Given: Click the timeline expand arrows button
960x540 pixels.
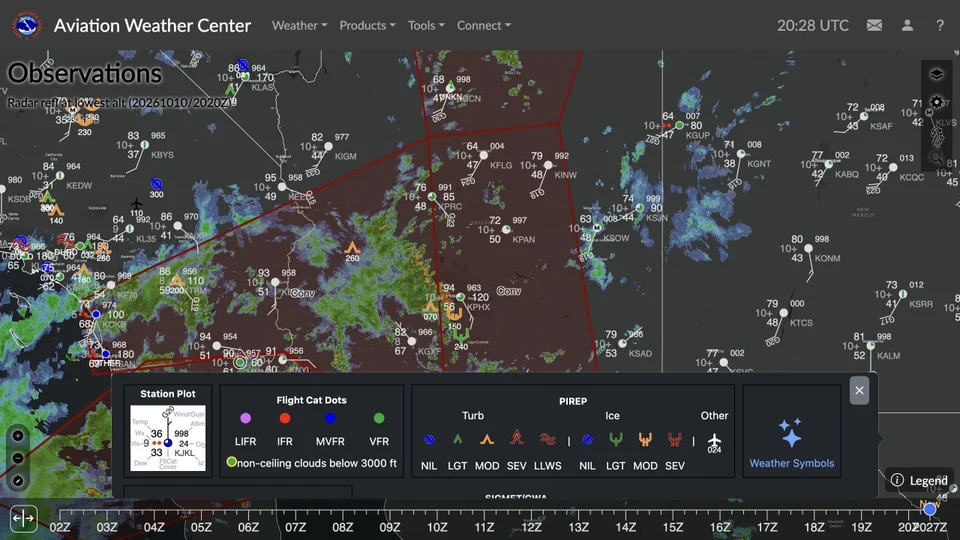Looking at the screenshot, I should coord(23,519).
